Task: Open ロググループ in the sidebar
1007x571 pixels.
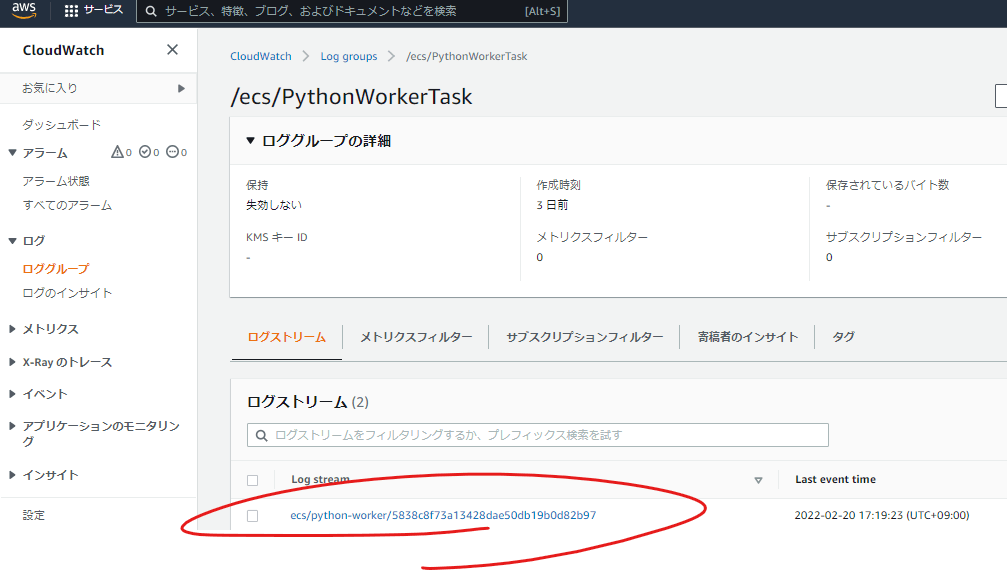Action: click(56, 269)
